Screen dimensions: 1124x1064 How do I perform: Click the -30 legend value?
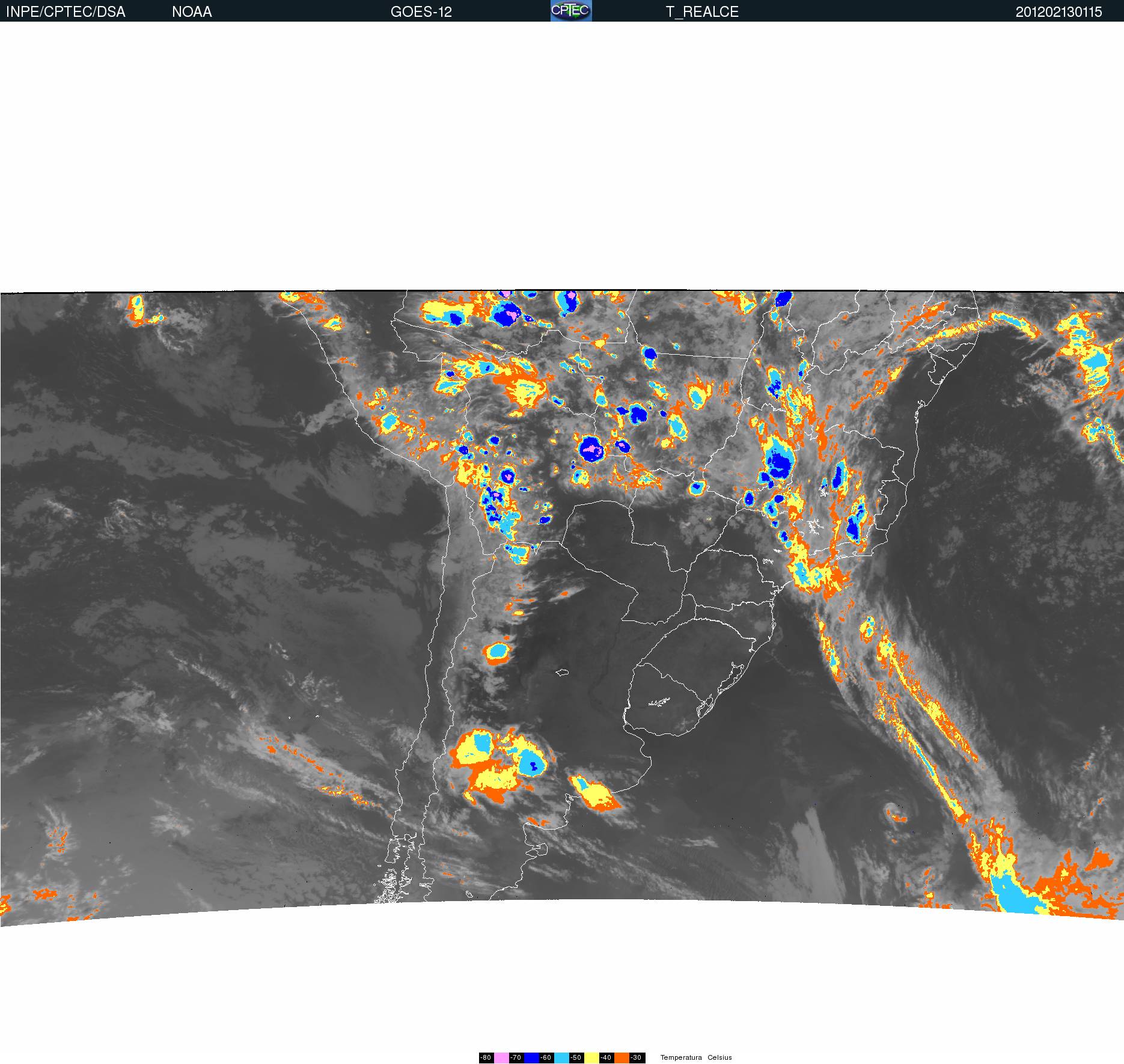[637, 1057]
